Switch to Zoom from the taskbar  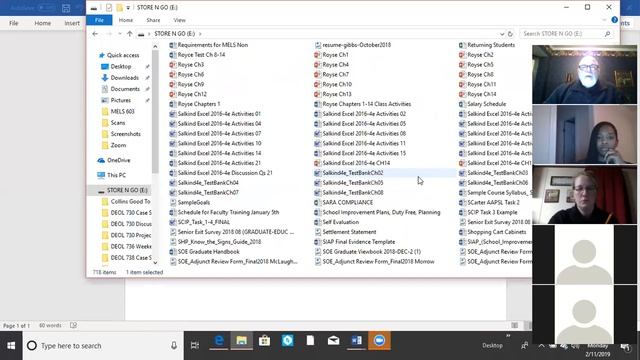[x=379, y=340]
